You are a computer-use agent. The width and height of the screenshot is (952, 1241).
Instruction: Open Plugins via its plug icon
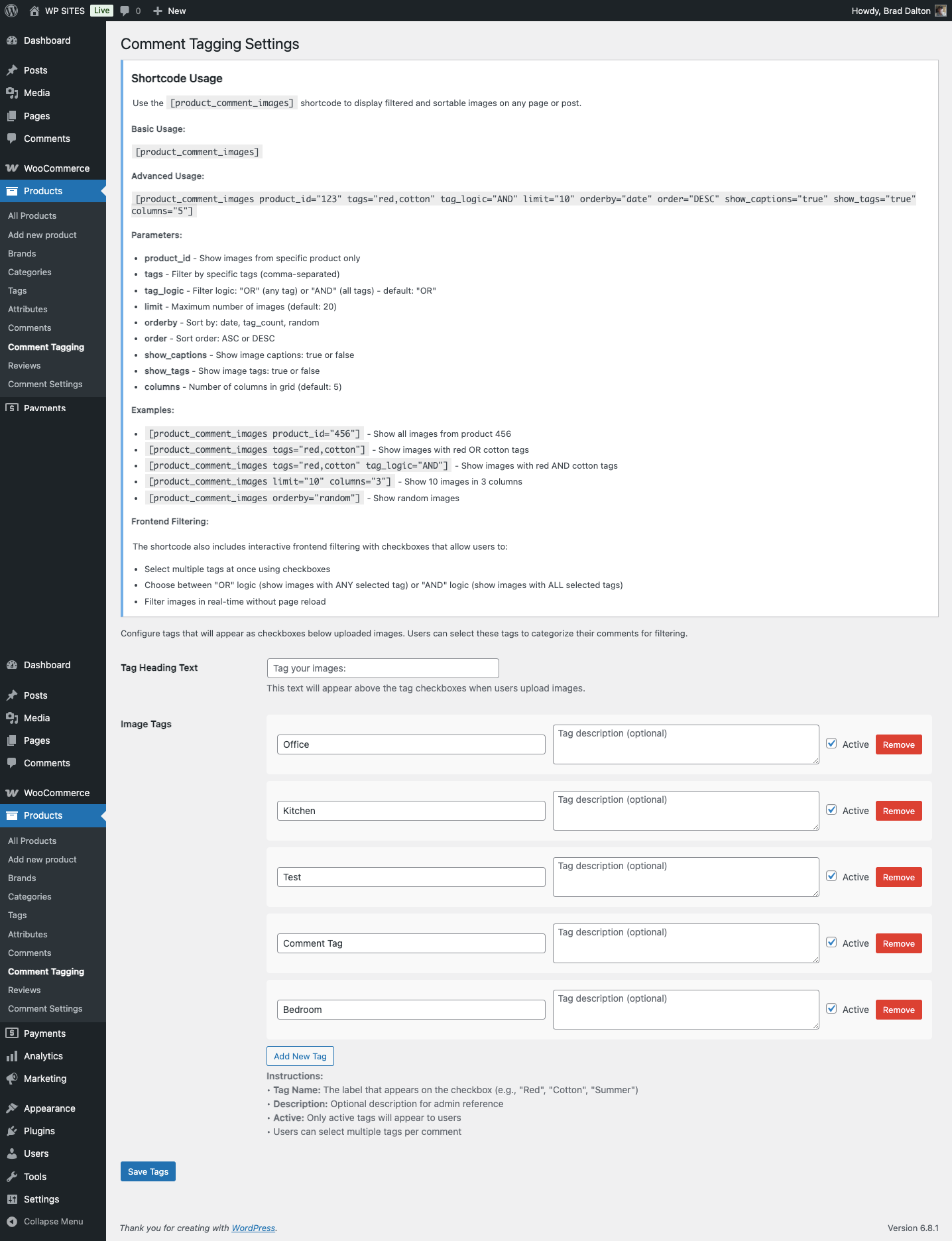click(x=12, y=1131)
